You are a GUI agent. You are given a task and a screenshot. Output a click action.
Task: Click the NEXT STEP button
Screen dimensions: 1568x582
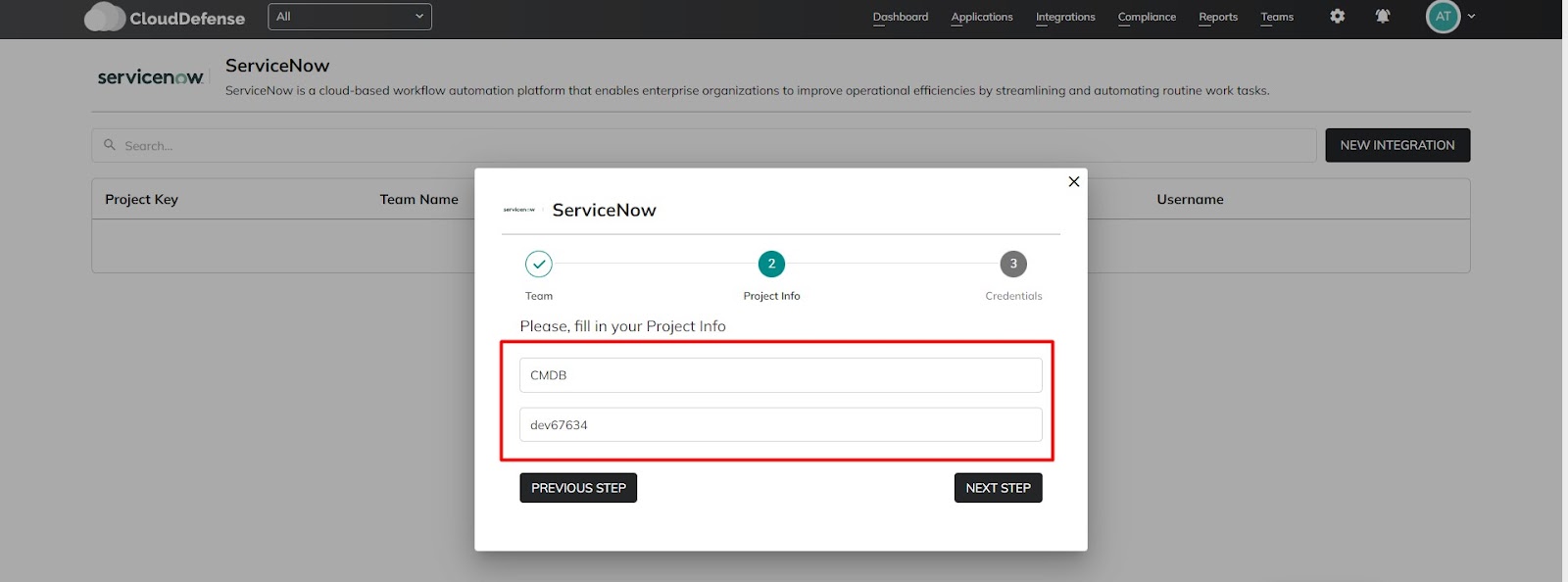coord(998,488)
